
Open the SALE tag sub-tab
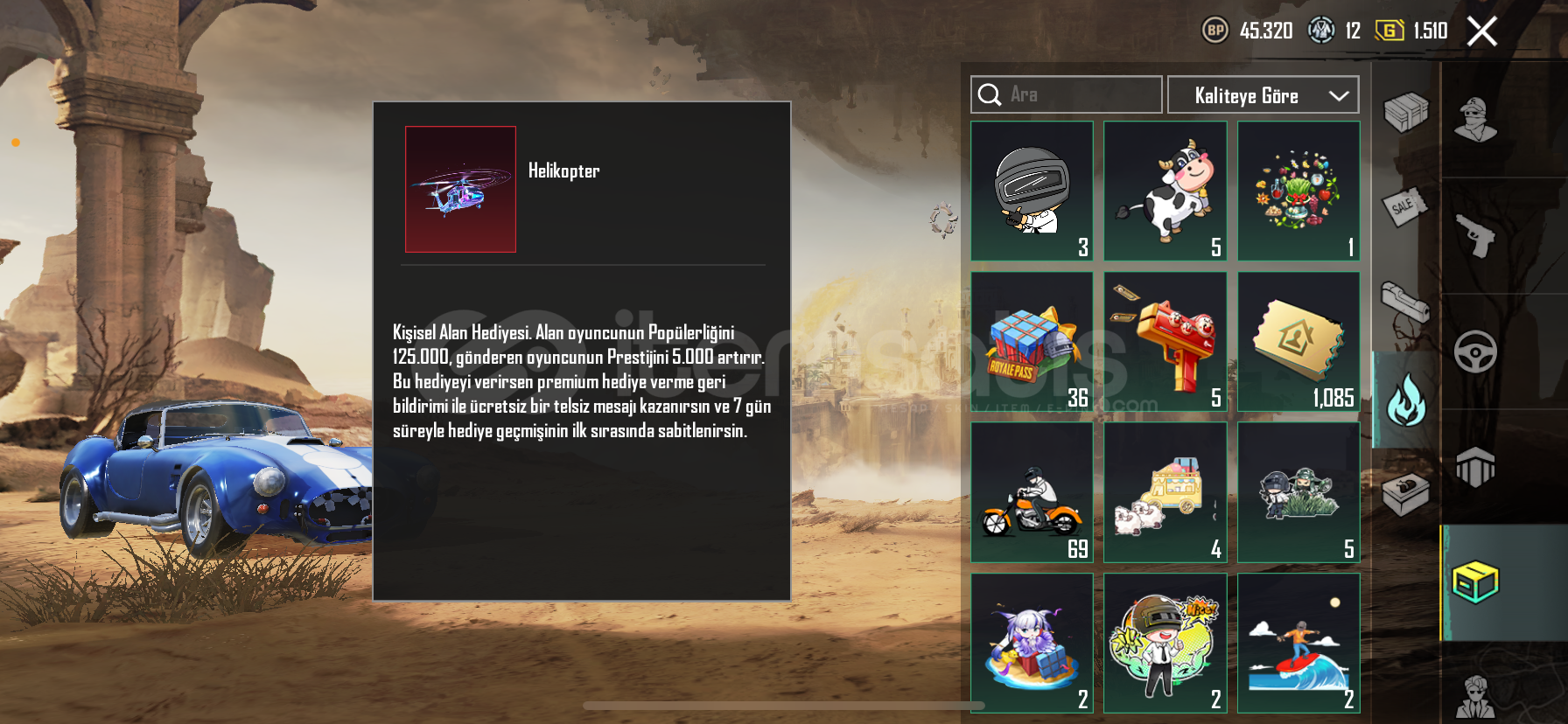(1404, 207)
